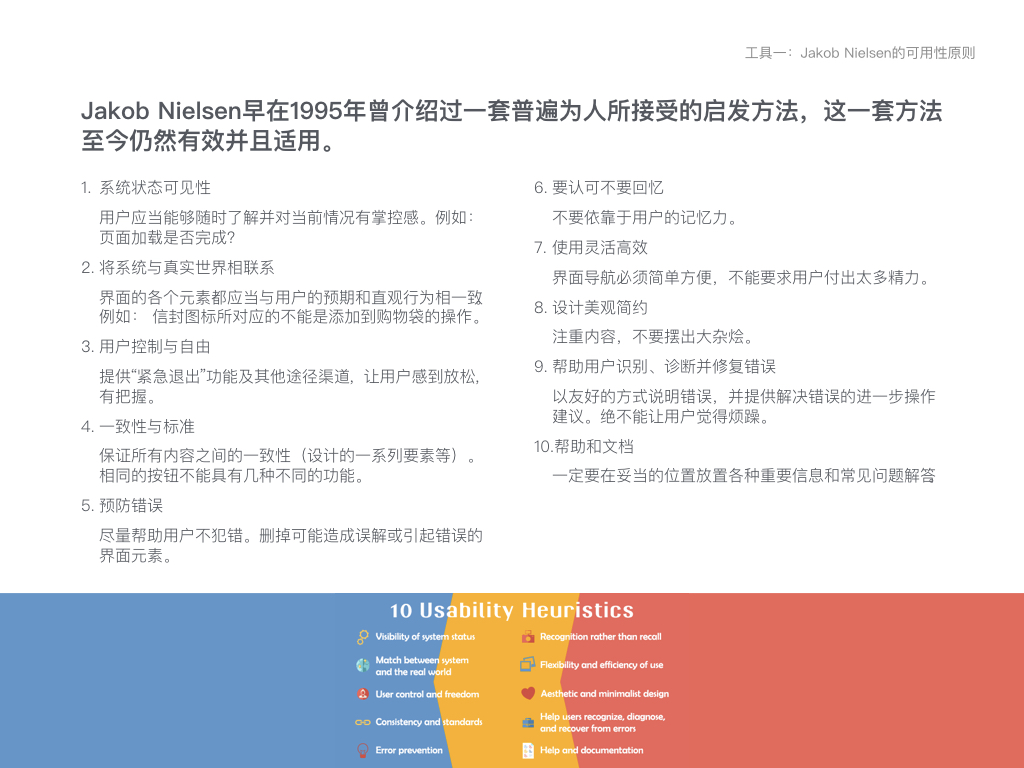Click the sentence 注重内容，不要摆出大杂烩。
The height and width of the screenshot is (768, 1024).
[654, 337]
